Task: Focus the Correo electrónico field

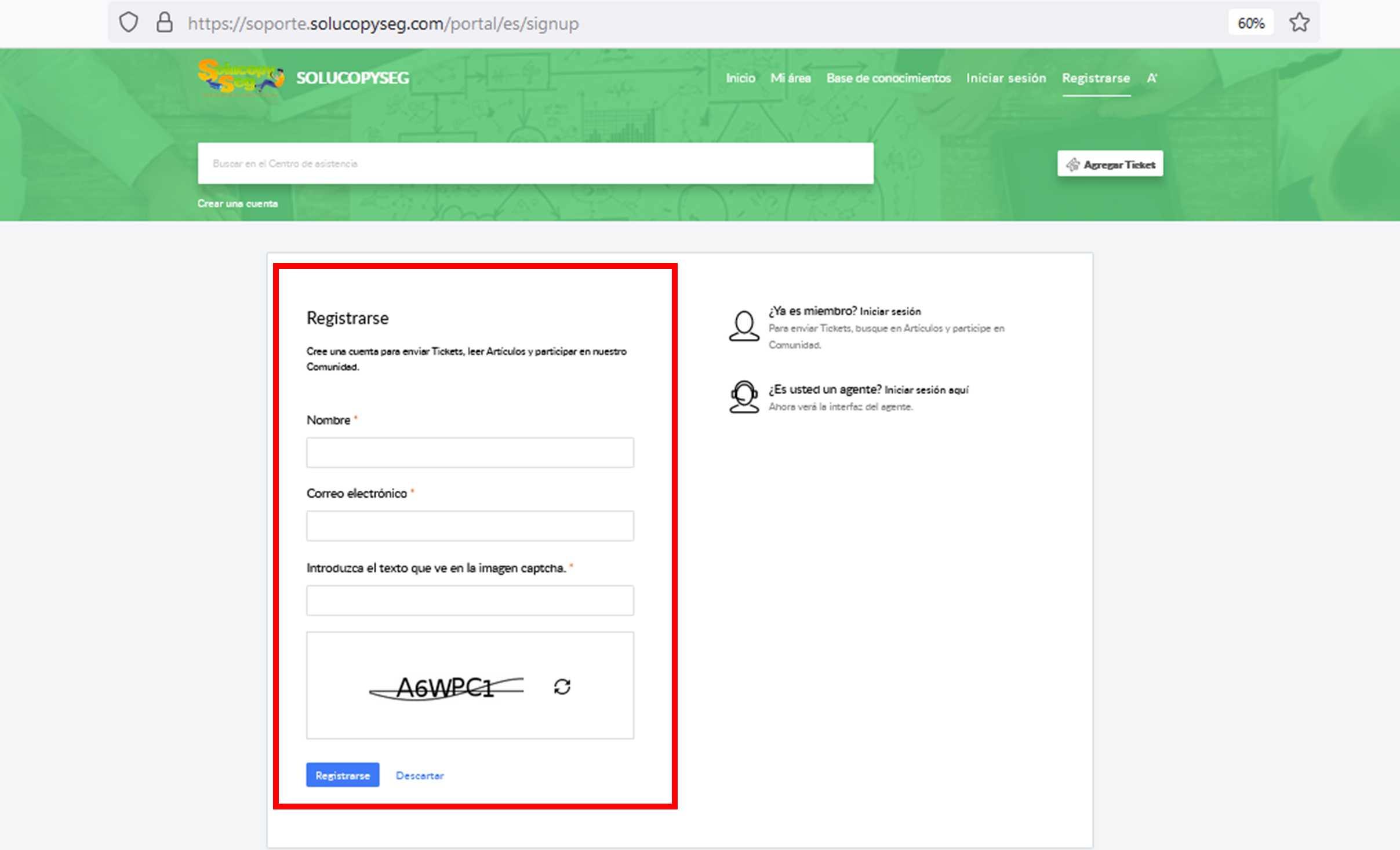Action: point(470,526)
